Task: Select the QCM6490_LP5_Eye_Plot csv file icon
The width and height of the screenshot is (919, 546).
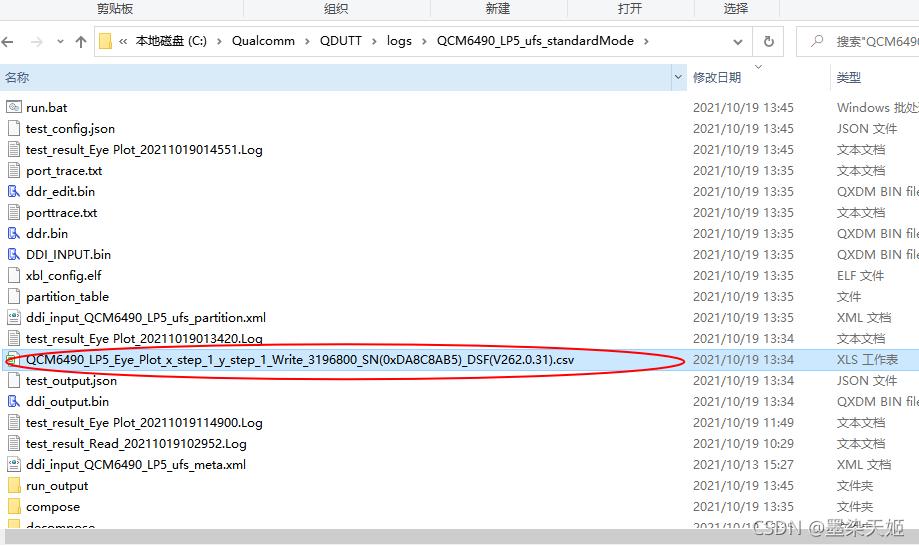Action: click(12, 359)
